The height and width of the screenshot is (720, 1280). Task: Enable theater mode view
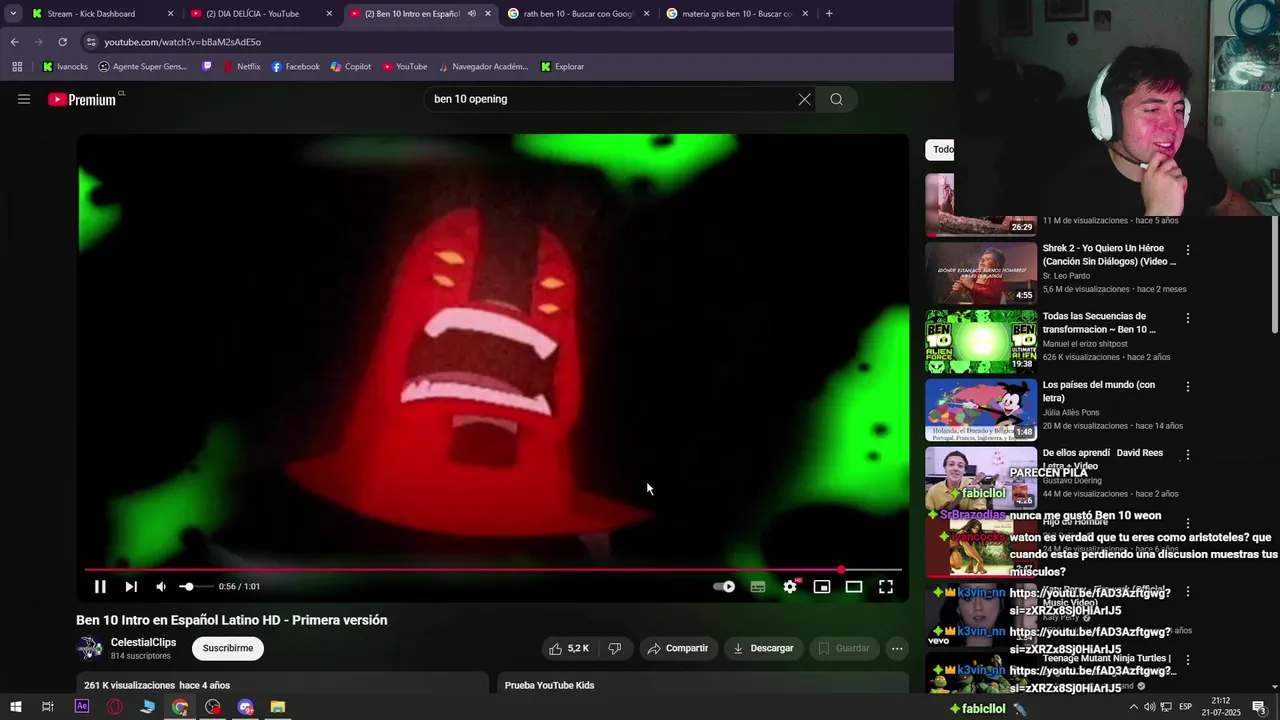pos(854,587)
